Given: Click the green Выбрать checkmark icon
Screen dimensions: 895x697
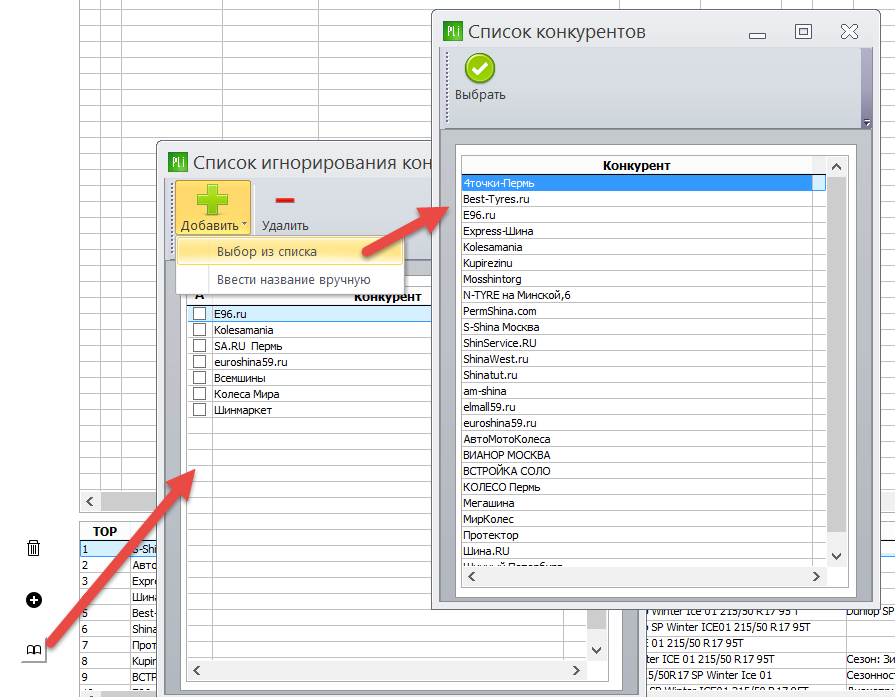Looking at the screenshot, I should coord(479,69).
